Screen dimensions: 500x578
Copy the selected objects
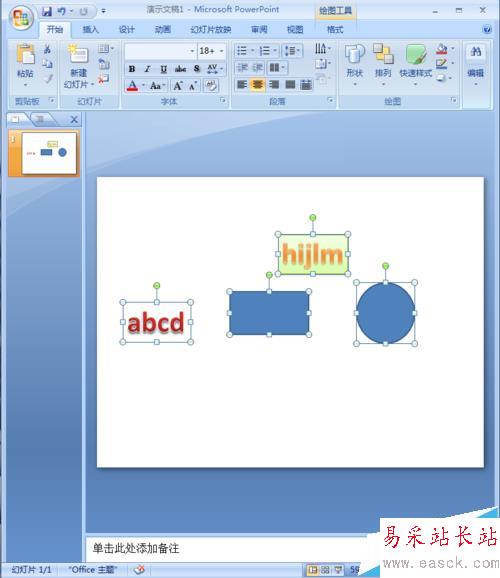47,64
